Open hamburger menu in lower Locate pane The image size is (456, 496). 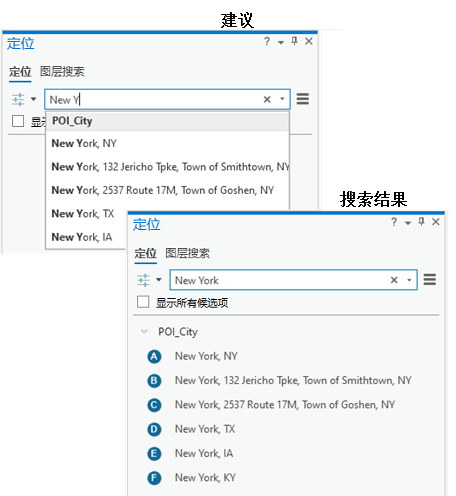(430, 279)
